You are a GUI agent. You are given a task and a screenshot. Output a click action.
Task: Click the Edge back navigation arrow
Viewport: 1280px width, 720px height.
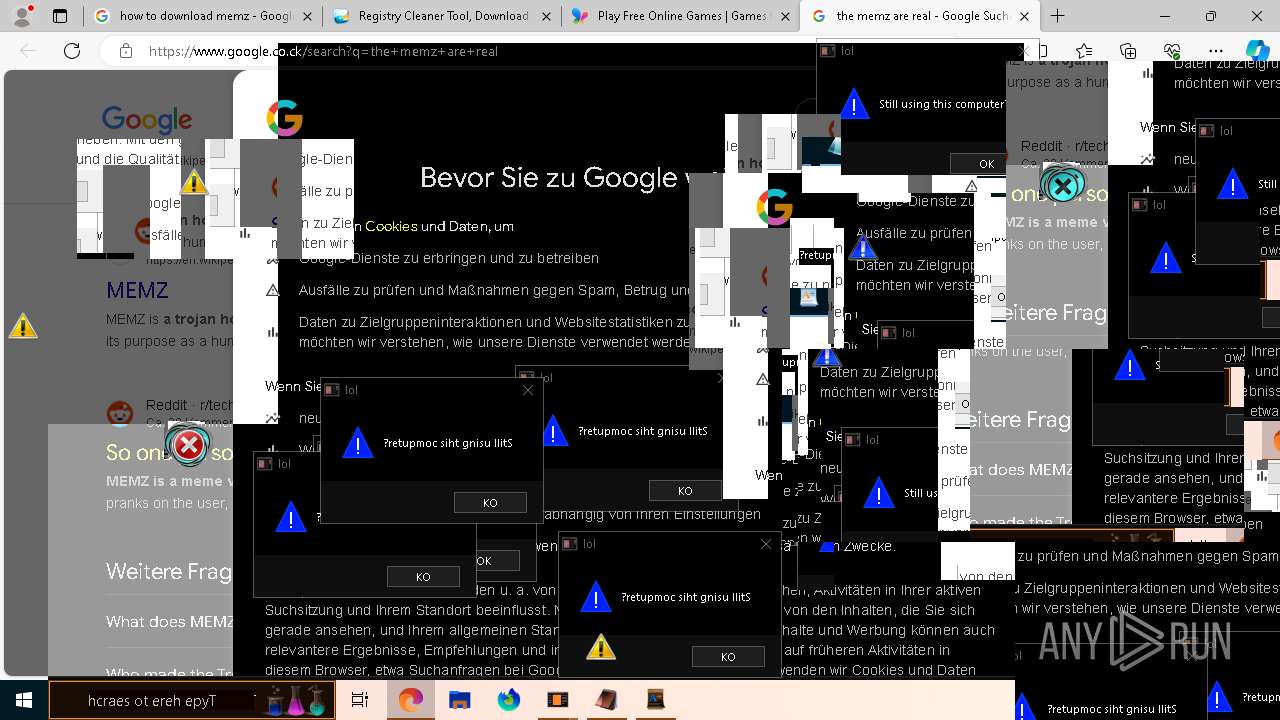click(x=28, y=51)
